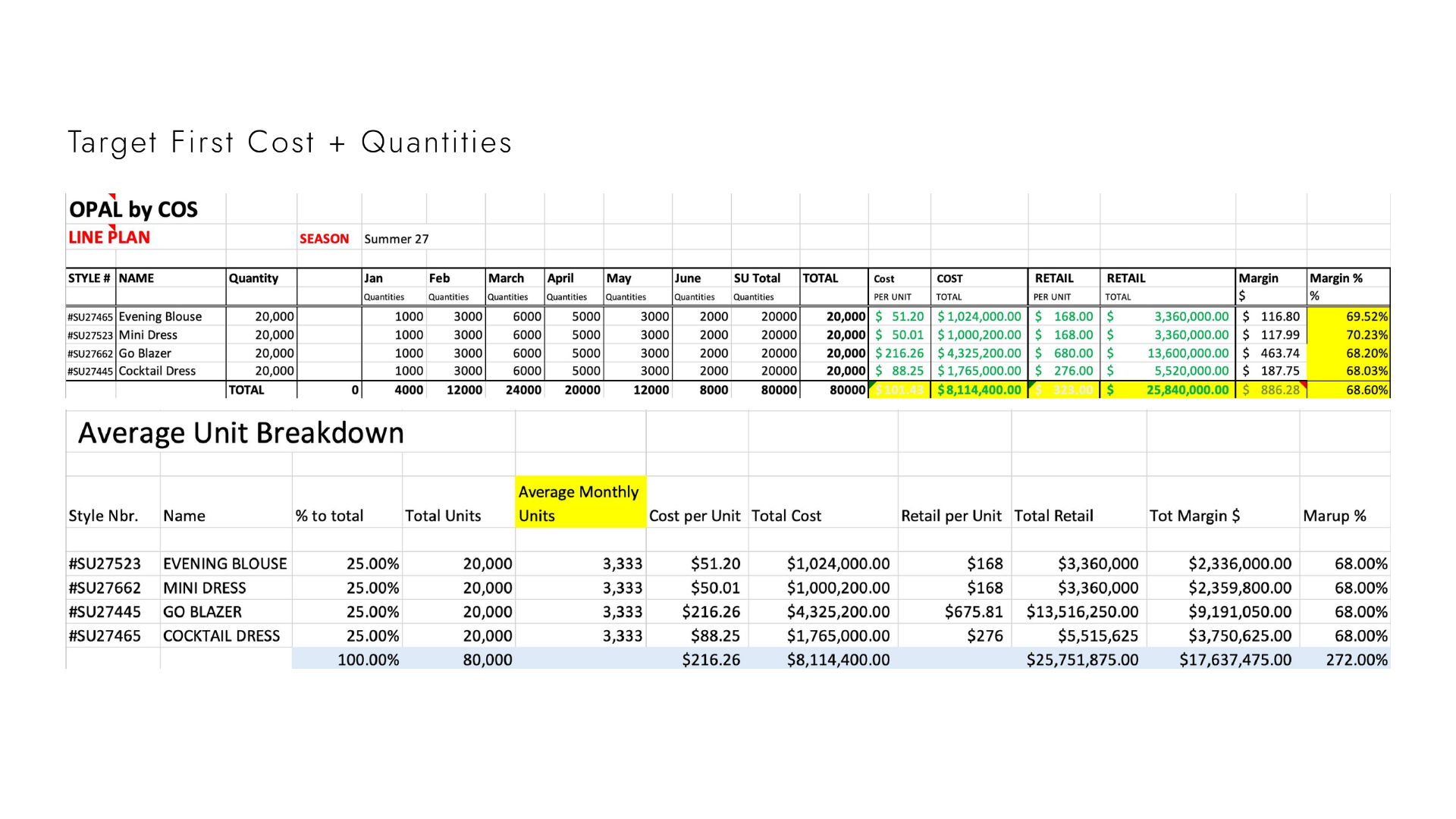This screenshot has width=1456, height=819.
Task: Click the 272.00% markup total cell
Action: point(1345,660)
